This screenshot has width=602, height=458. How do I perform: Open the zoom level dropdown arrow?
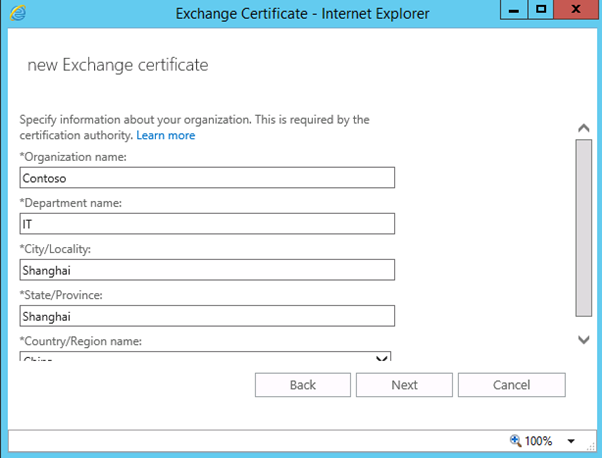click(571, 441)
